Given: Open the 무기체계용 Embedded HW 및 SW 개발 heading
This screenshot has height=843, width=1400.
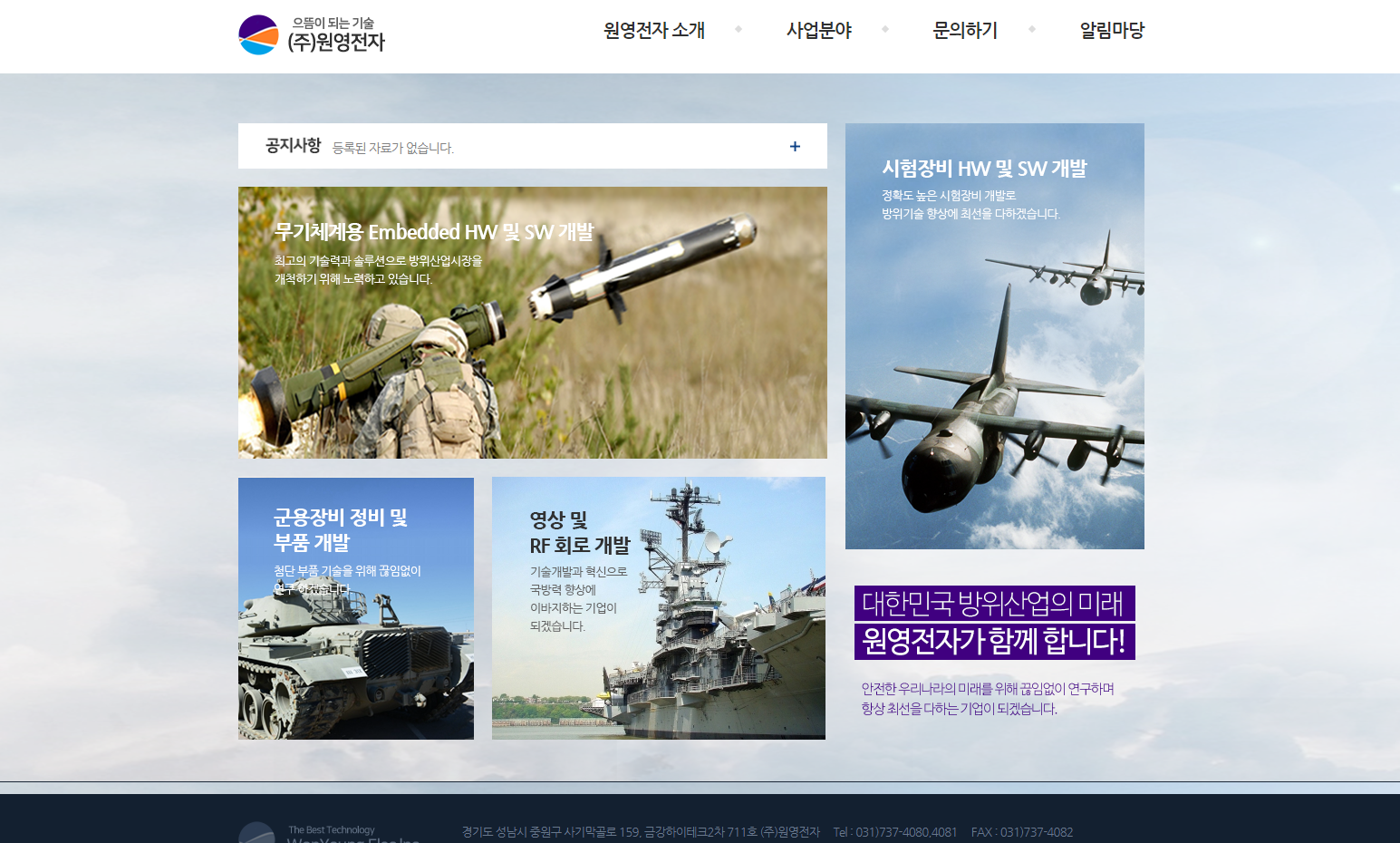Looking at the screenshot, I should coord(433,232).
